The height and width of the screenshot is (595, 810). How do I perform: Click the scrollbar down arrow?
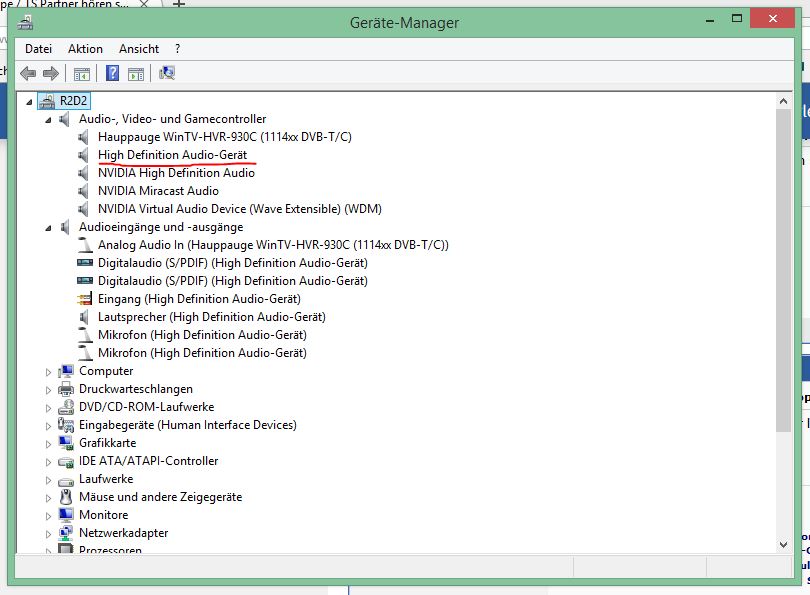tap(784, 544)
